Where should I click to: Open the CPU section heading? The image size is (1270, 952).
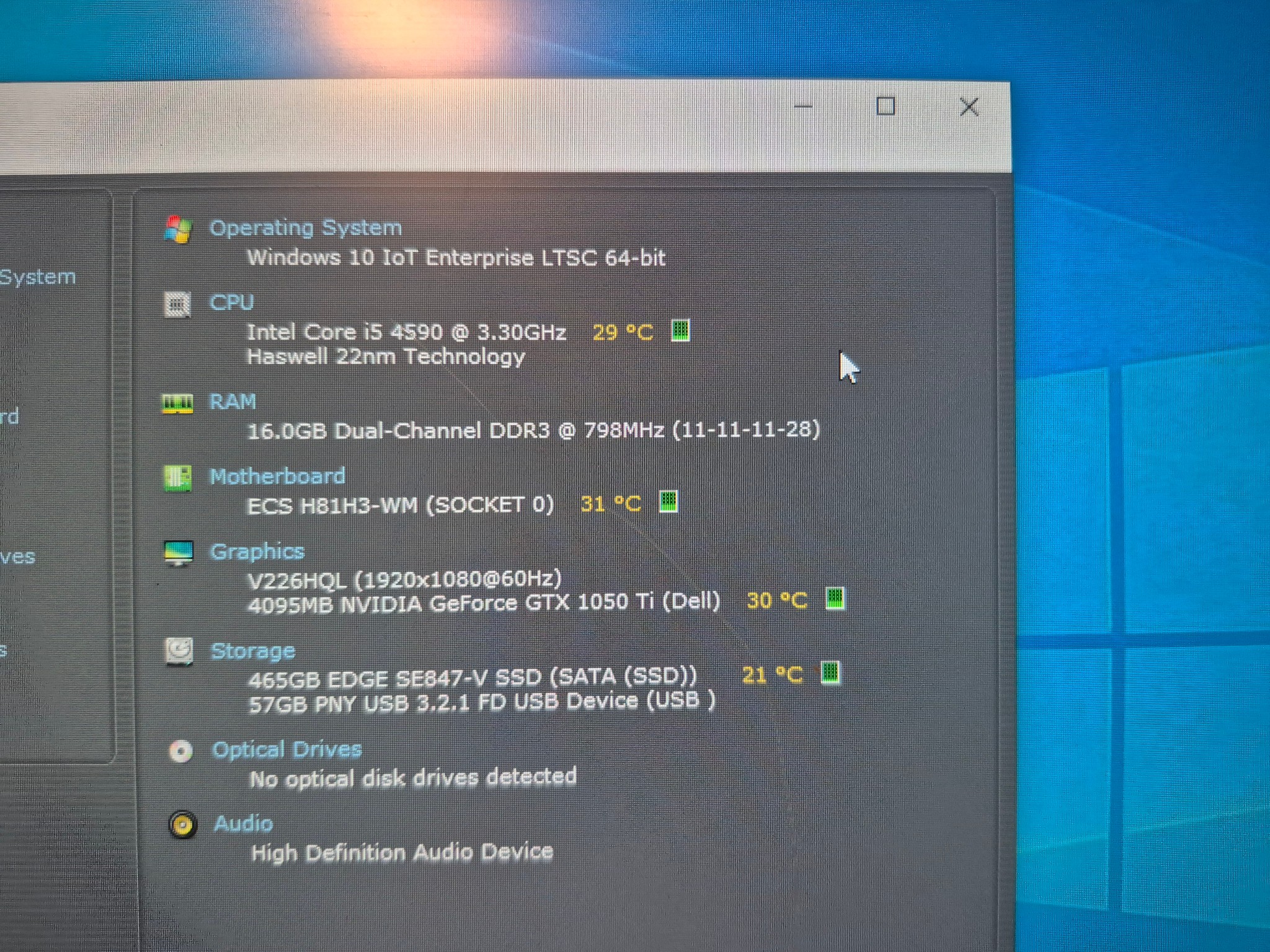pos(232,302)
